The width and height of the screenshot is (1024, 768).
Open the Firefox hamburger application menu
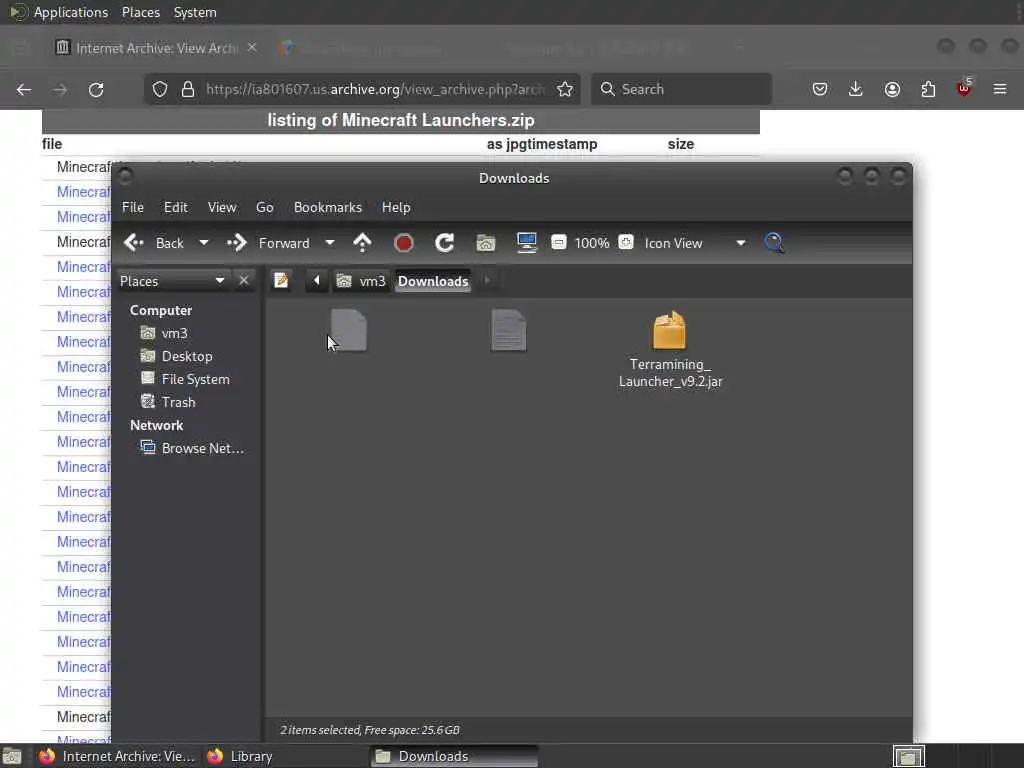1000,89
